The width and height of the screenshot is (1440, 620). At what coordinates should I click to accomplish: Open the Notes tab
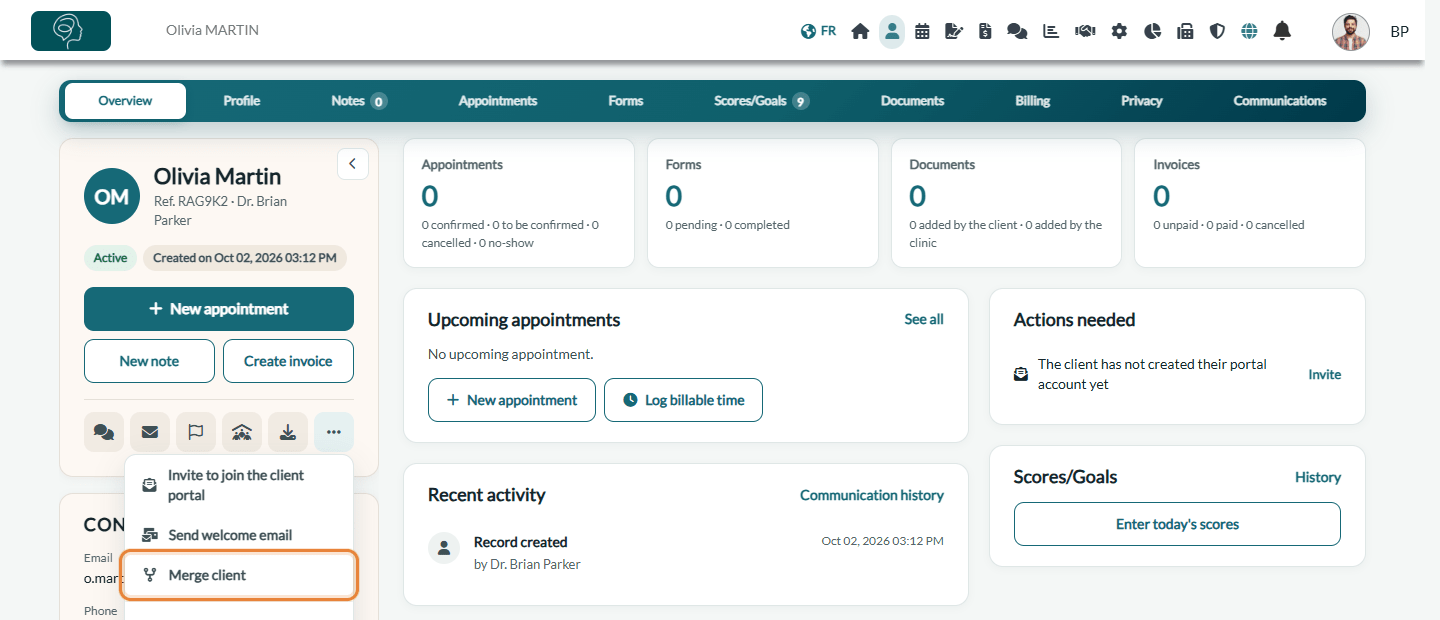tap(359, 101)
